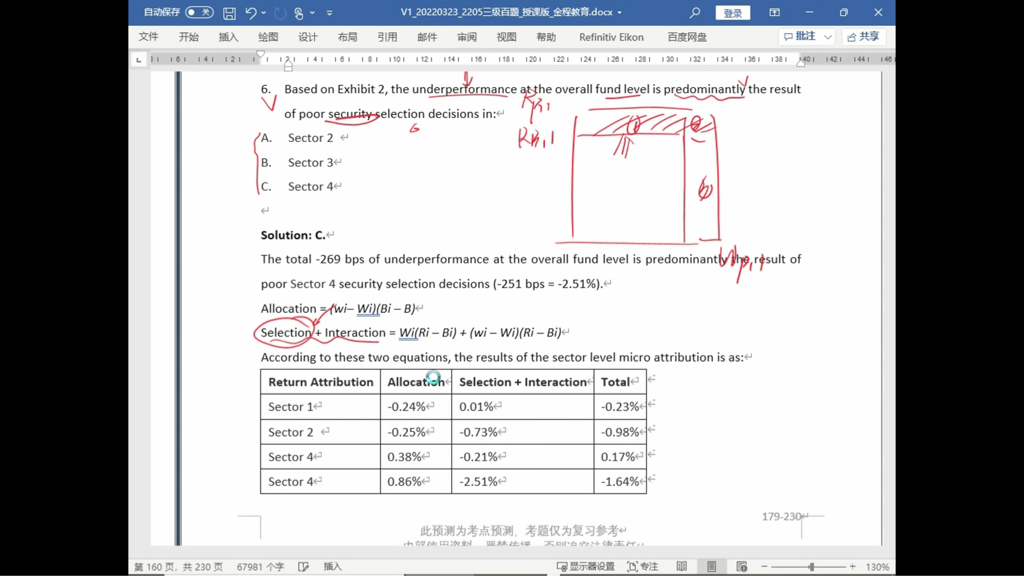Open the 文件 (File) tab
The height and width of the screenshot is (576, 1024).
click(149, 37)
